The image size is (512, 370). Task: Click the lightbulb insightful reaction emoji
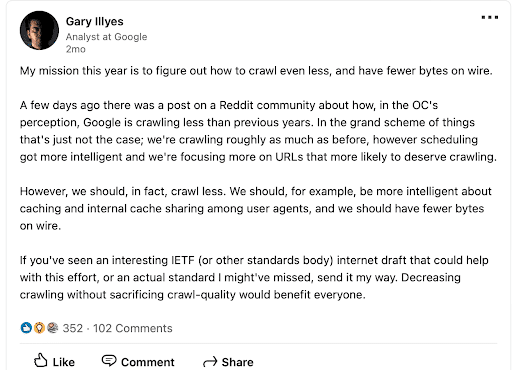coord(39,328)
